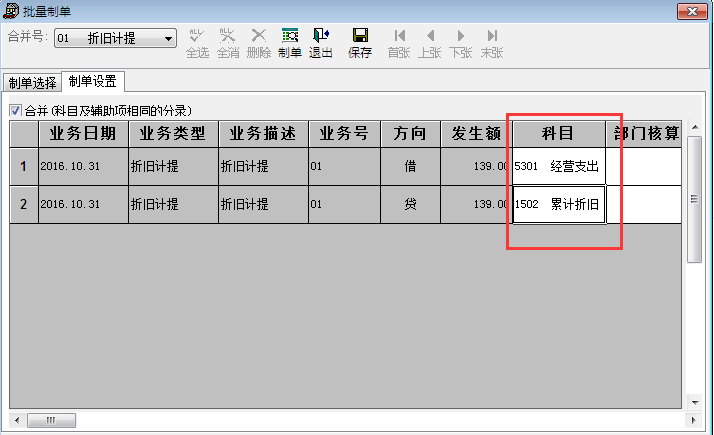Click the 业务日期 column header

pos(83,134)
